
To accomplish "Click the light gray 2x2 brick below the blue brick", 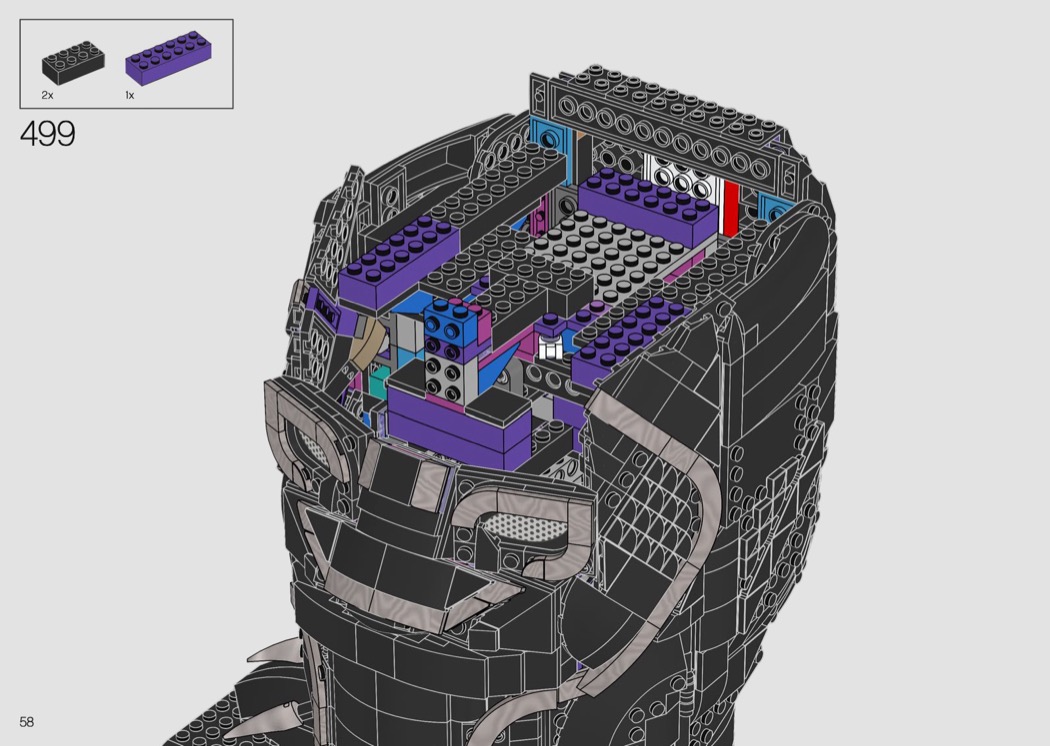I will pos(441,373).
